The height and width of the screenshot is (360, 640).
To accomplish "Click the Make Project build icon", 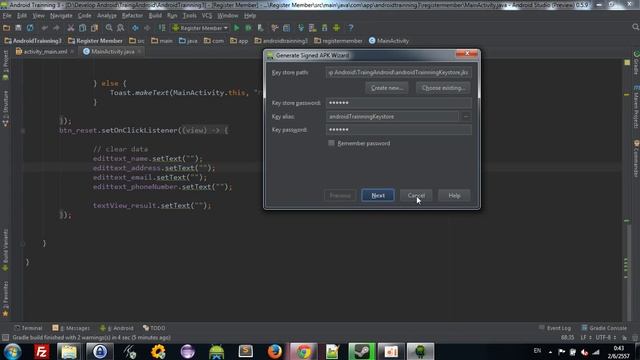I will tap(162, 28).
